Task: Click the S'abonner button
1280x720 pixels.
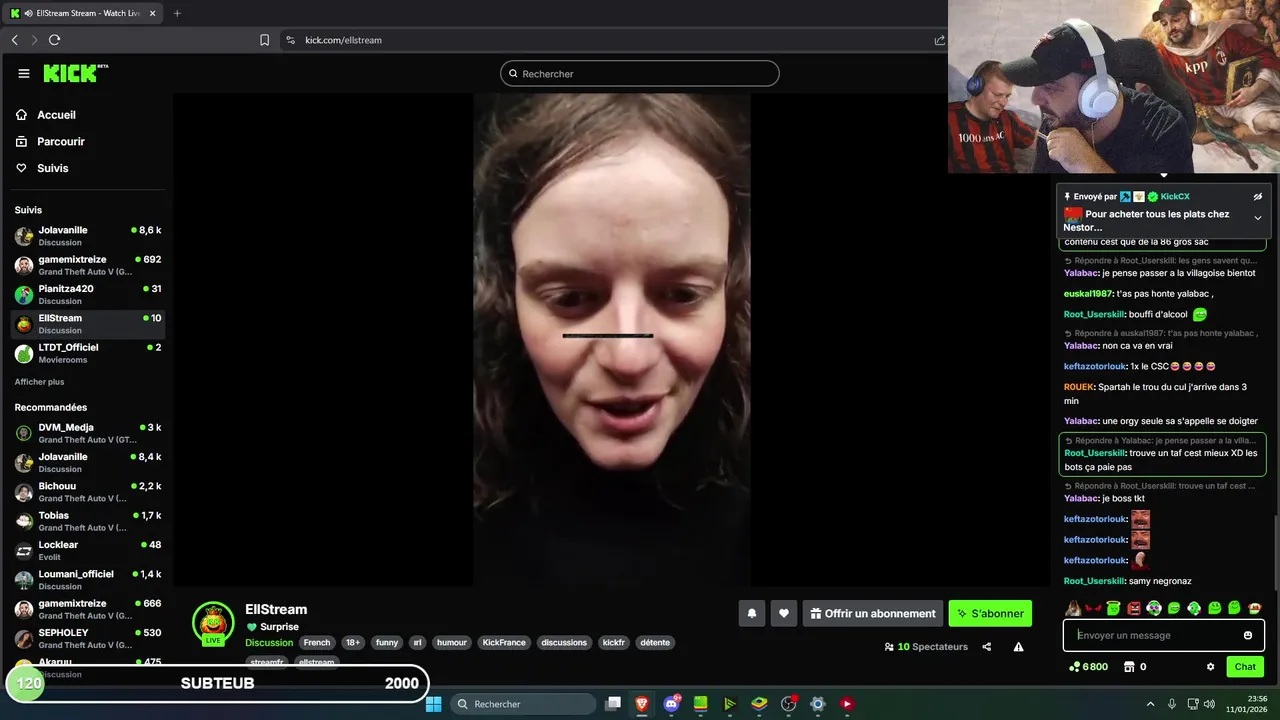Action: (990, 614)
